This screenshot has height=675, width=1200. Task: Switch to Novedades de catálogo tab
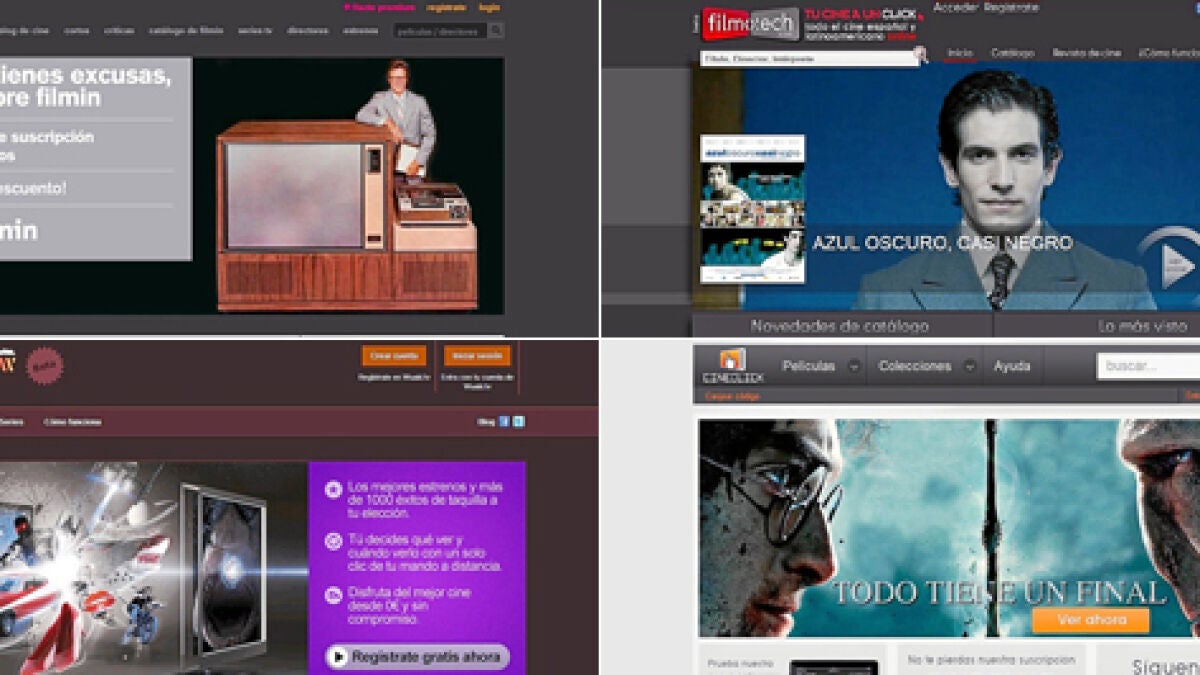click(x=840, y=326)
